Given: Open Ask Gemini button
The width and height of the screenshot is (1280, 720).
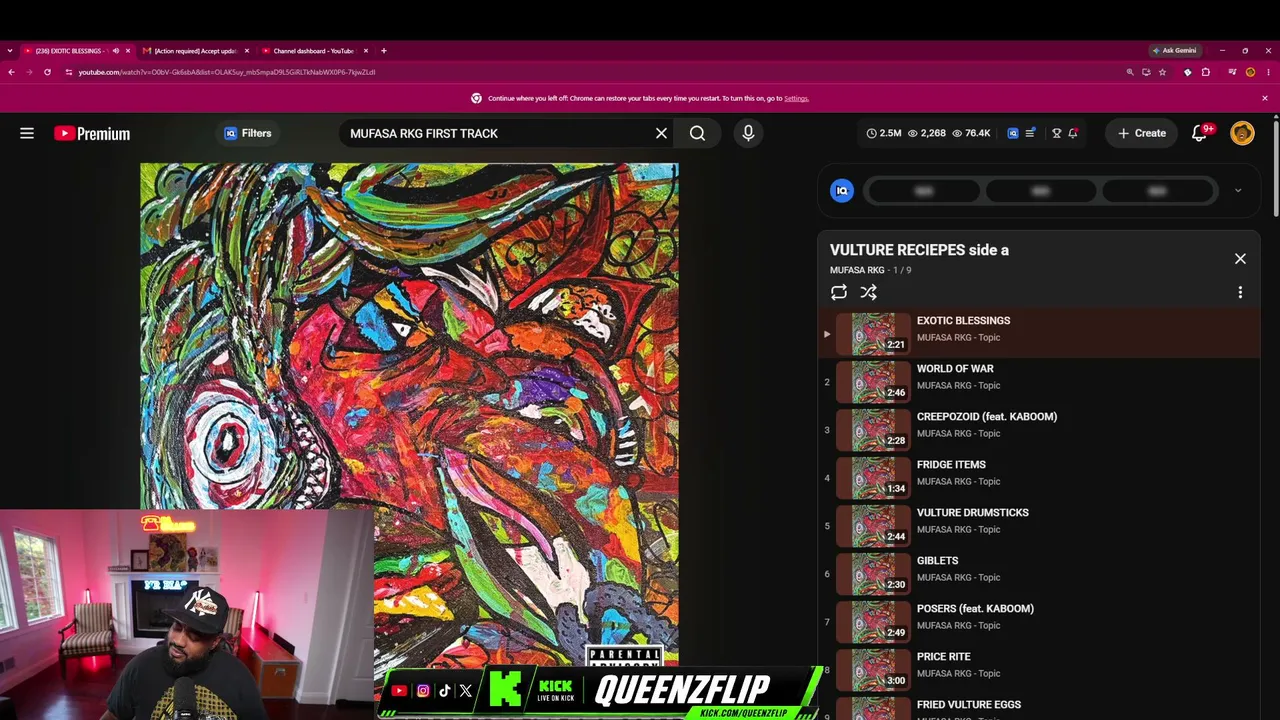Looking at the screenshot, I should (1174, 51).
